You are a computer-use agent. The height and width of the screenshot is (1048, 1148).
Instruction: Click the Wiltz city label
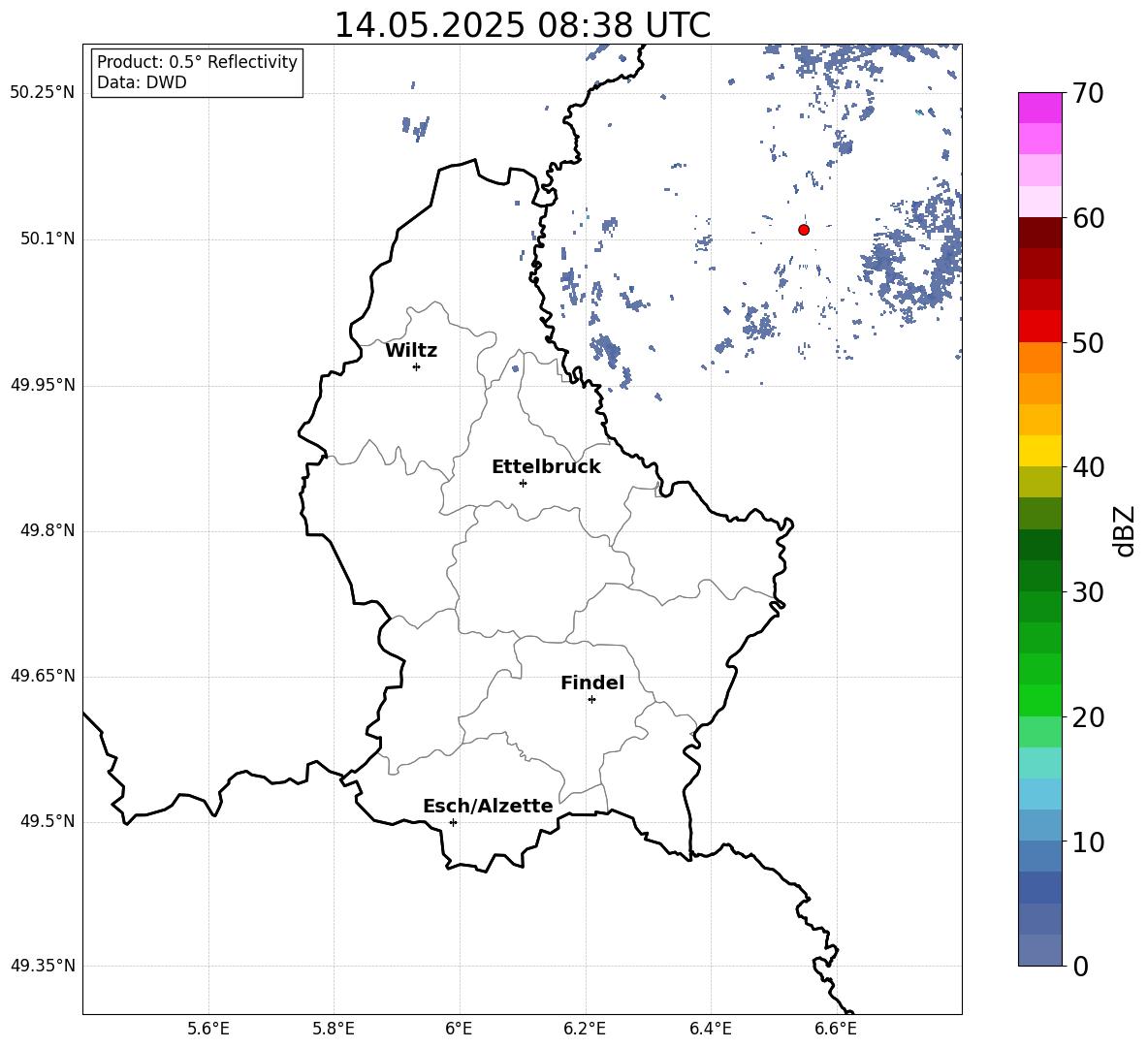click(x=411, y=351)
